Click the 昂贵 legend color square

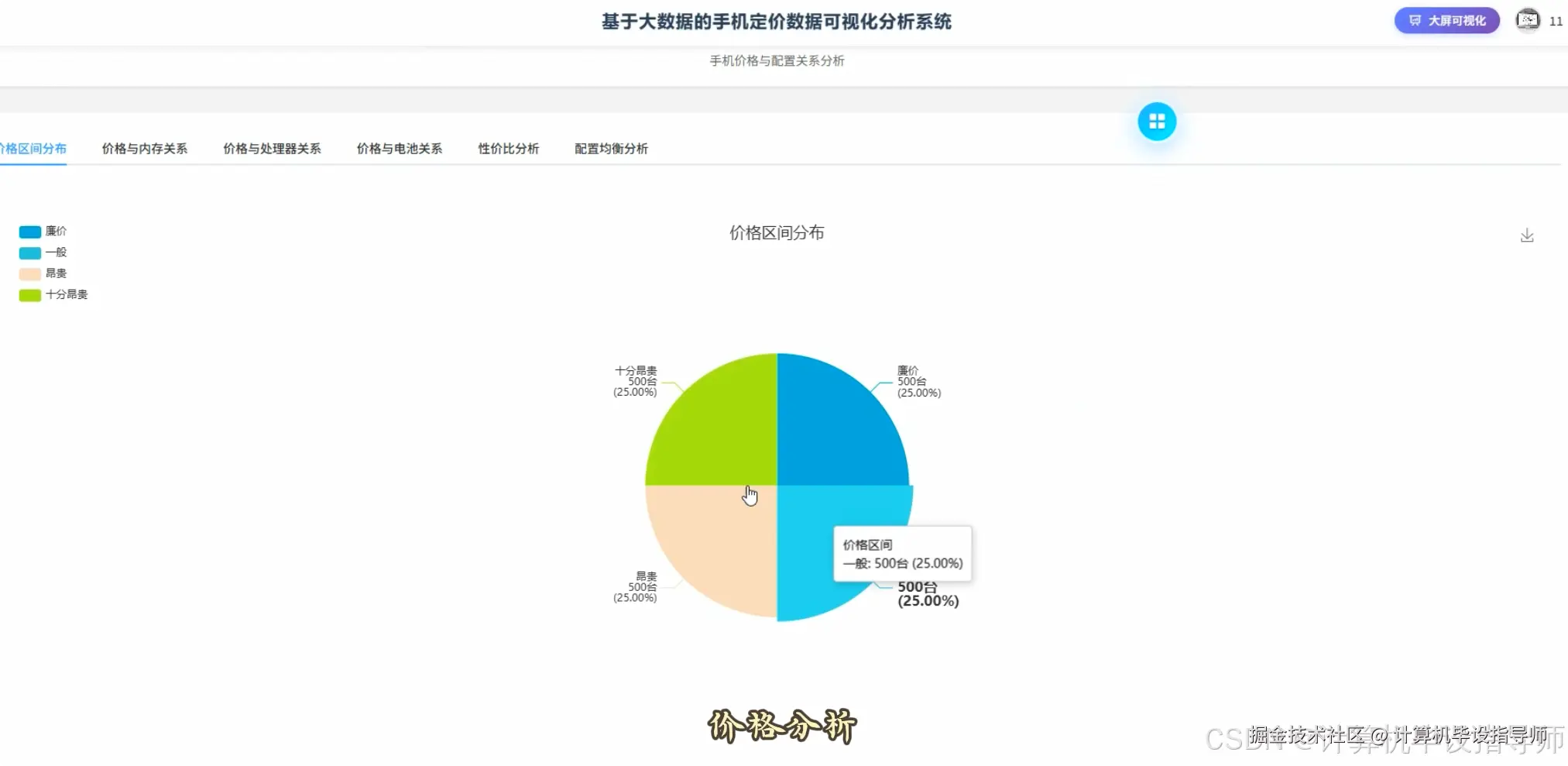(x=29, y=273)
